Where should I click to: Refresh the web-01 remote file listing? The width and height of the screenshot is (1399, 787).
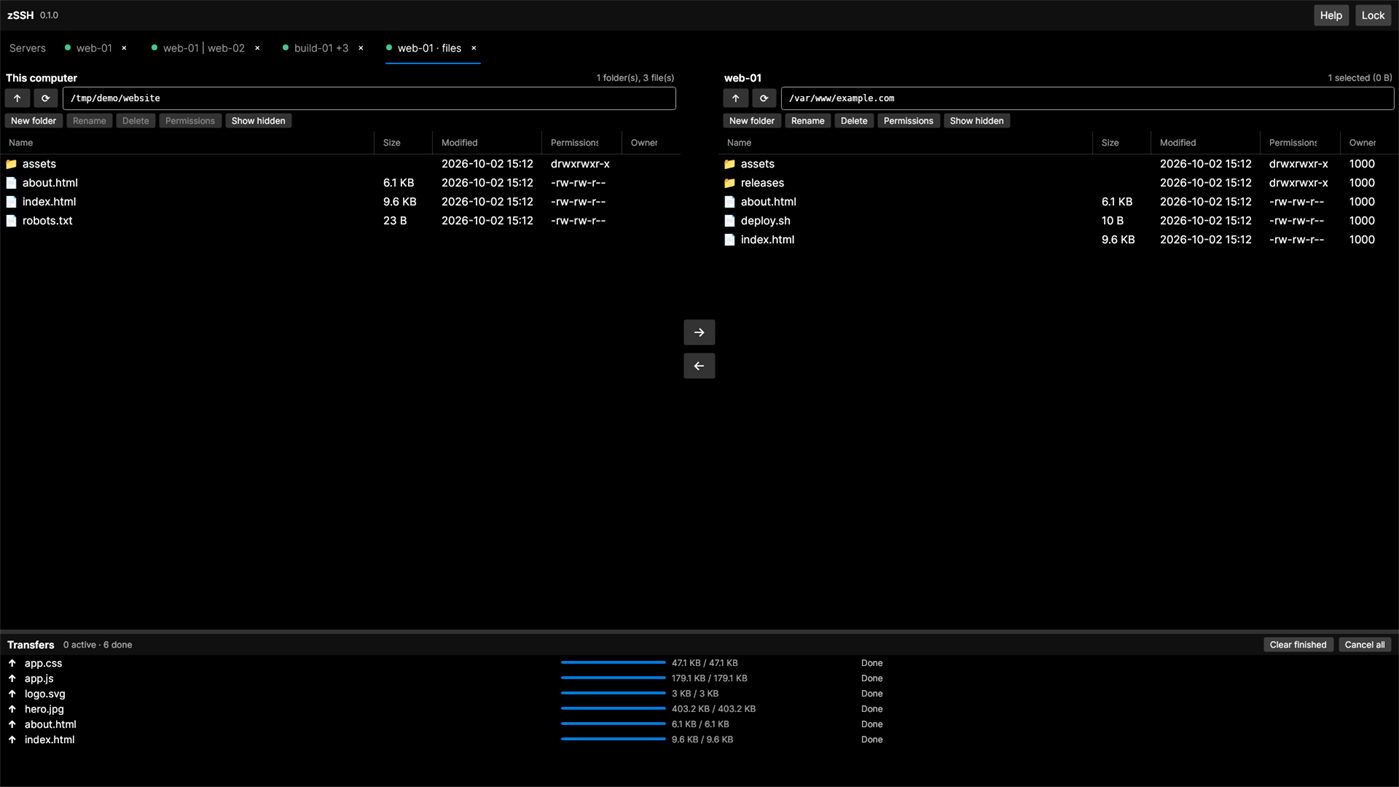coord(764,98)
